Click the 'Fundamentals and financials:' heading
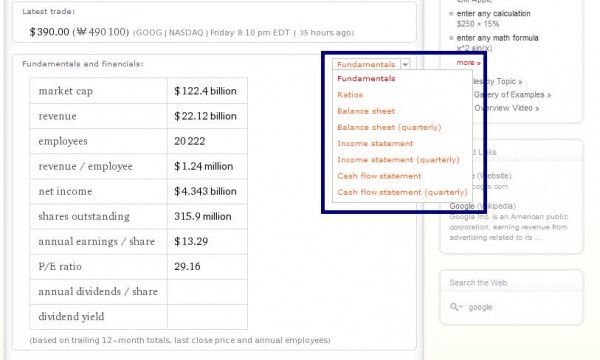Viewport: 600px width, 360px height. tap(83, 64)
